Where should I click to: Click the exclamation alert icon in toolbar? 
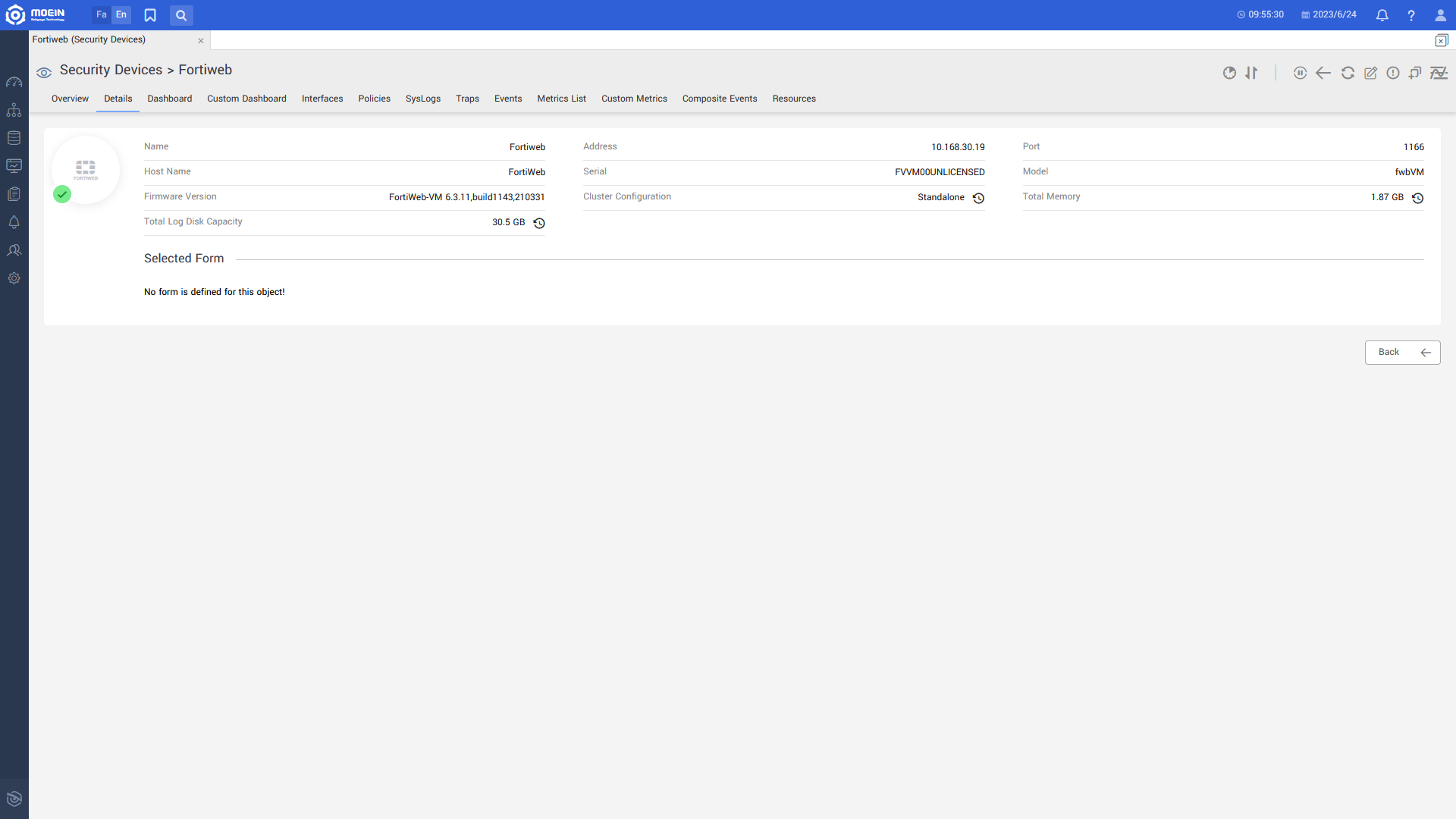coord(1393,73)
